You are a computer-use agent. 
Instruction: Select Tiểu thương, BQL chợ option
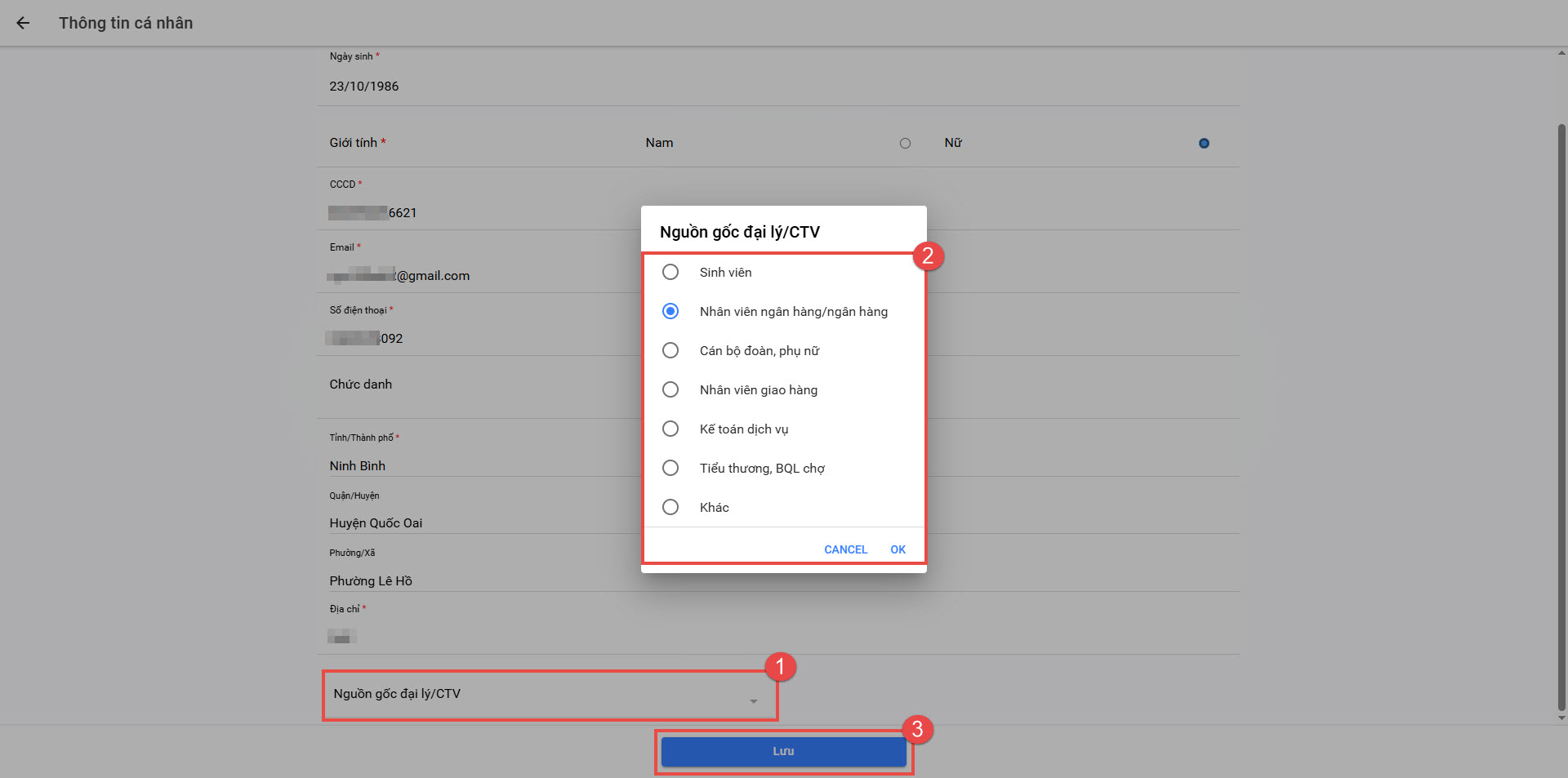pyautogui.click(x=670, y=468)
